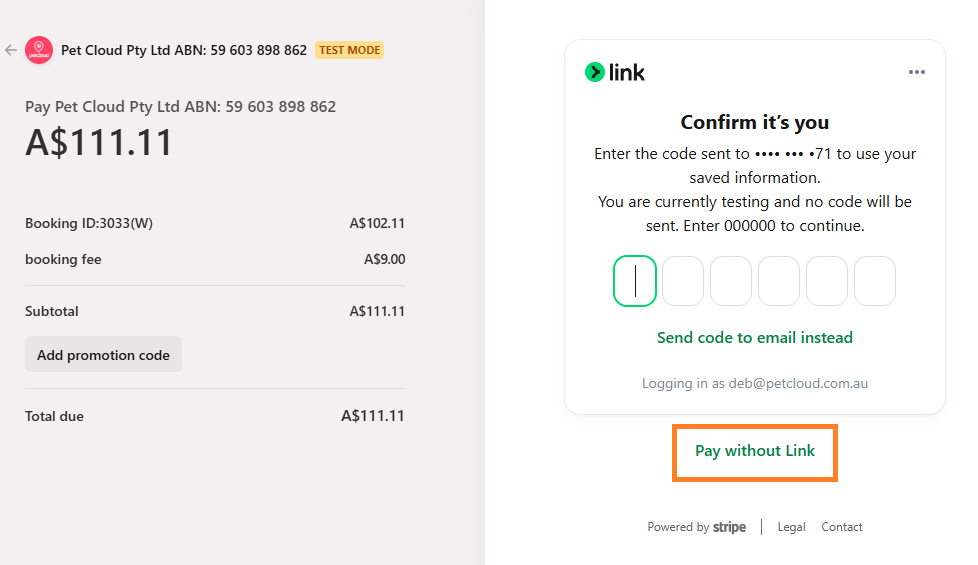Select the fourth code digit box

[x=779, y=281]
